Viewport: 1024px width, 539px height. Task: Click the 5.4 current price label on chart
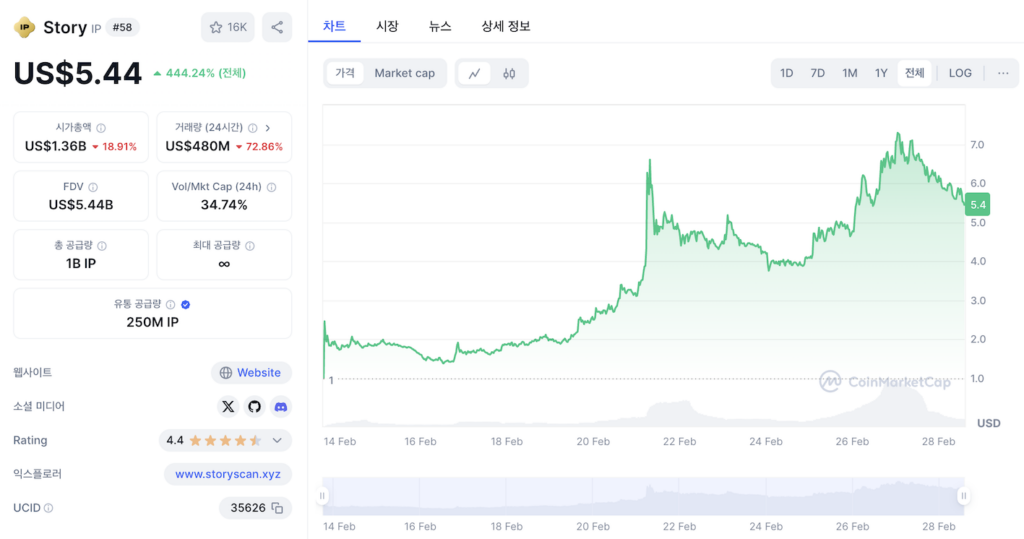pyautogui.click(x=978, y=204)
